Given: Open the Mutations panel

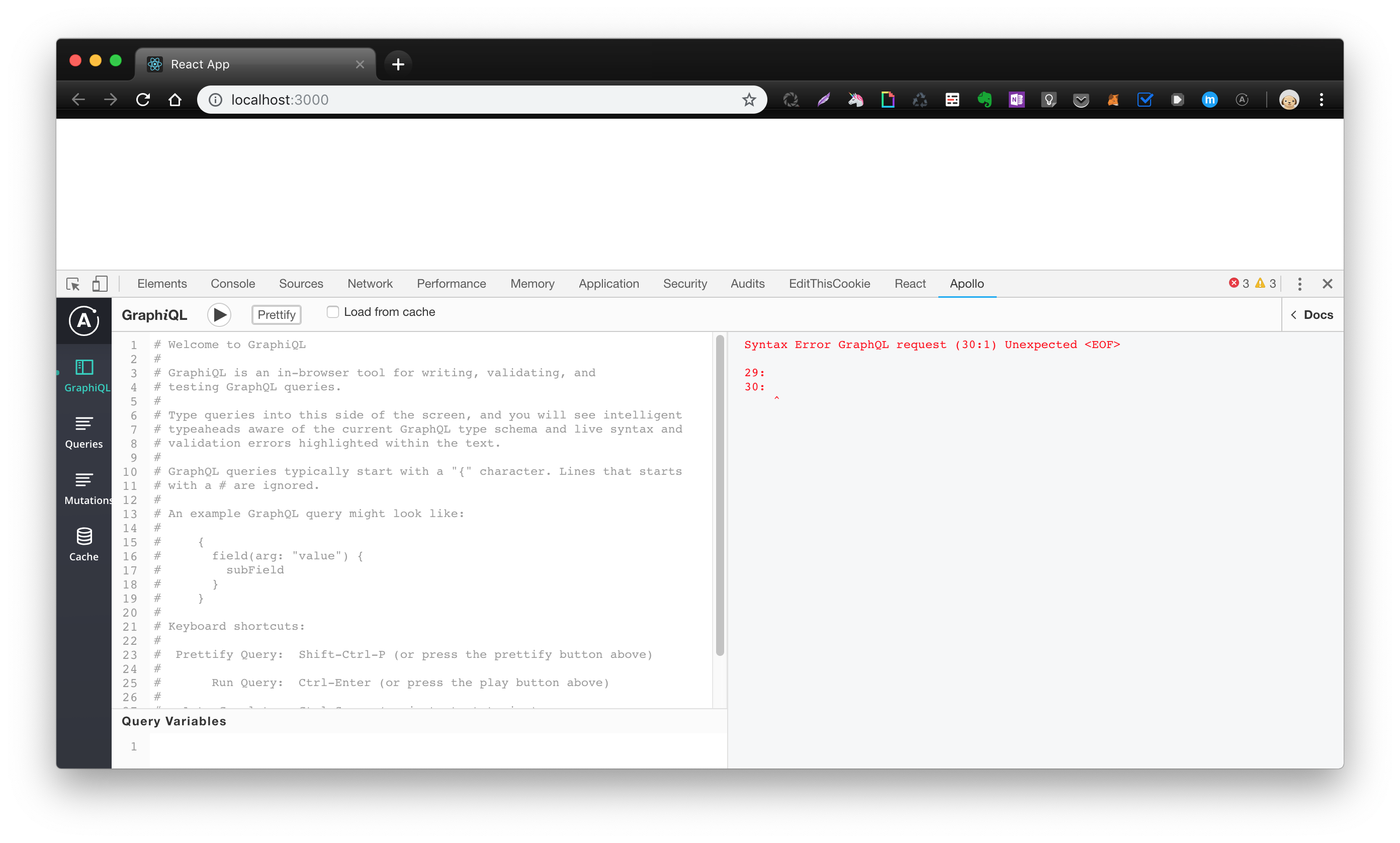Looking at the screenshot, I should [83, 487].
